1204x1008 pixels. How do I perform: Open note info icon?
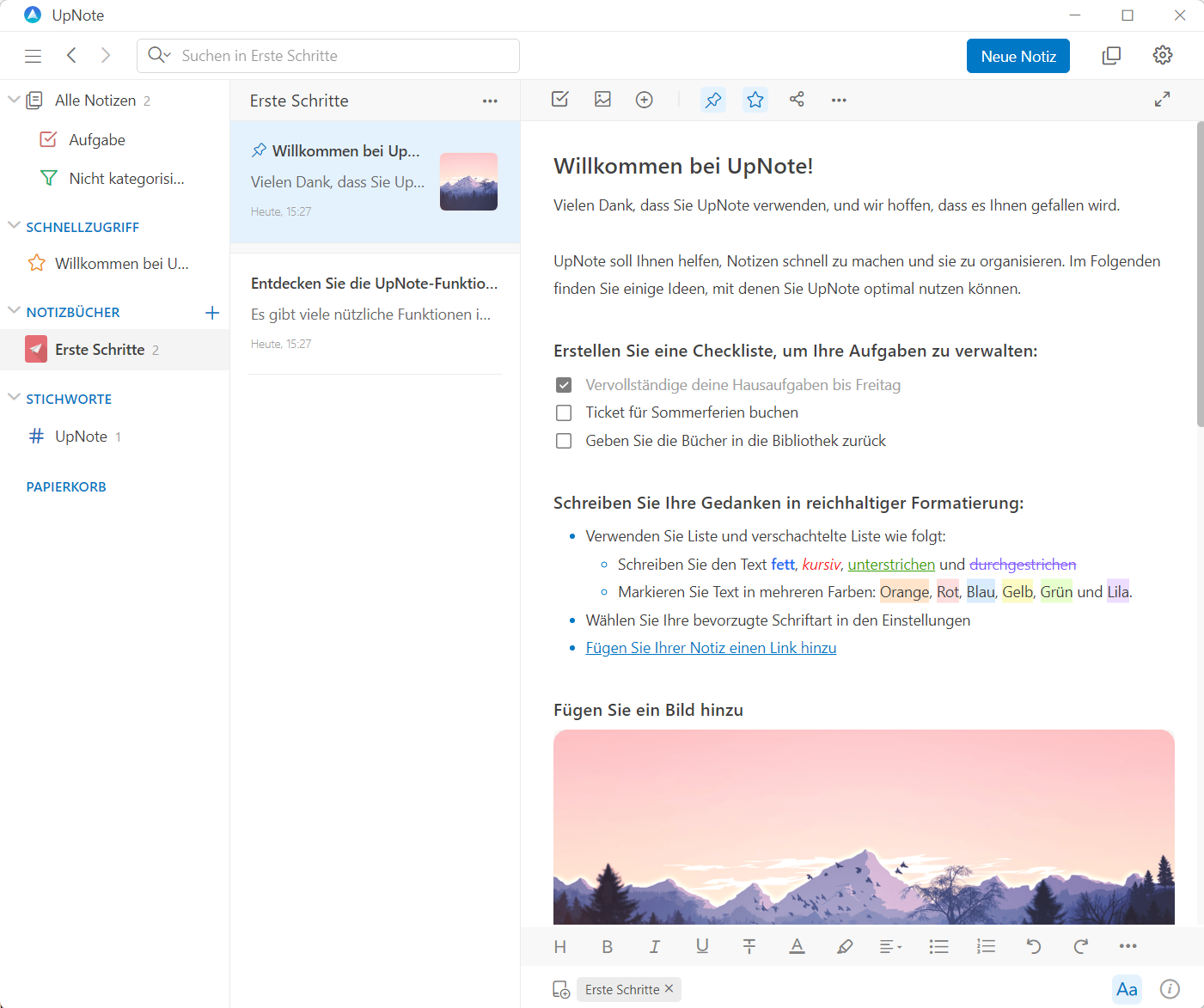(1170, 989)
